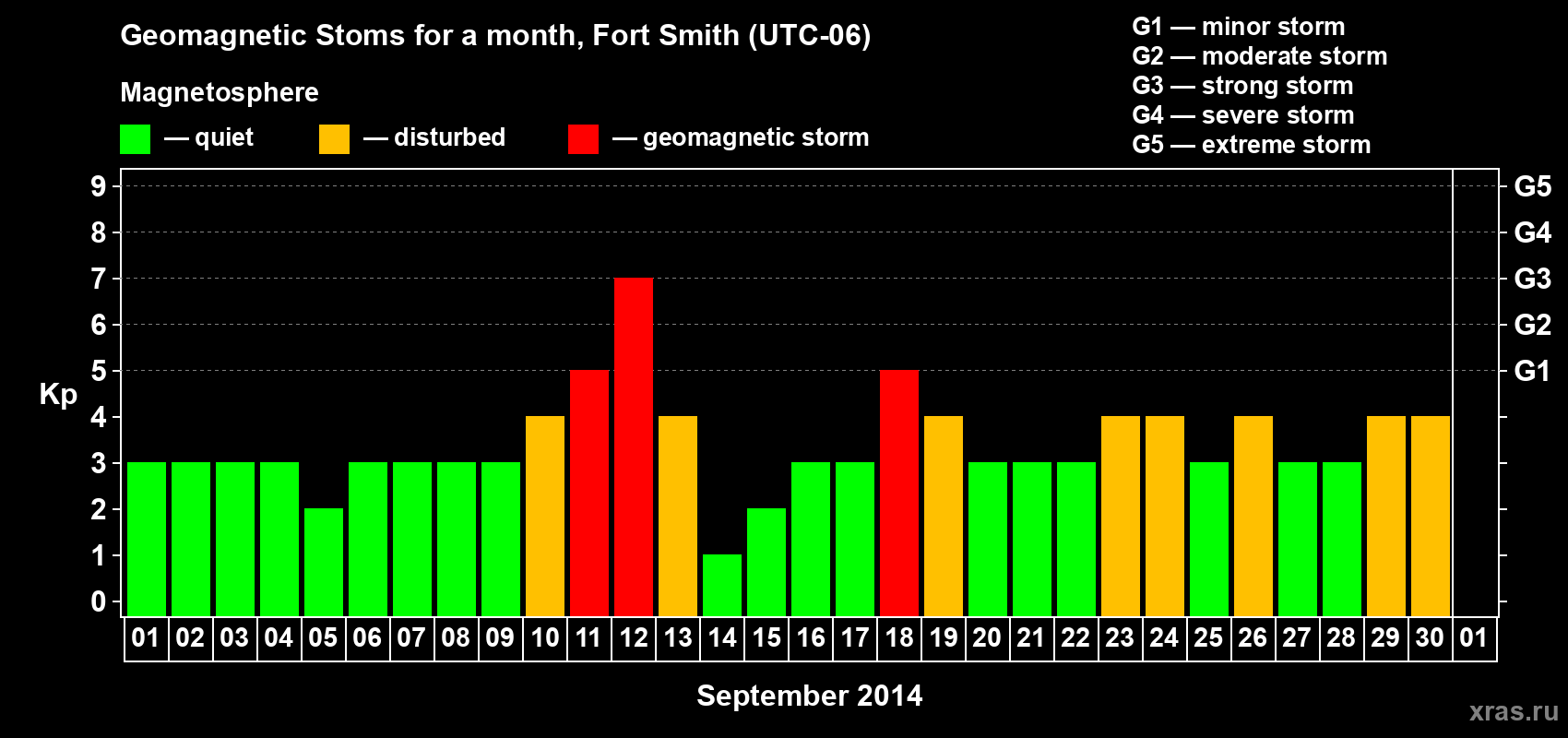Select the green bar for September 15
The image size is (1568, 738).
pyautogui.click(x=766, y=562)
